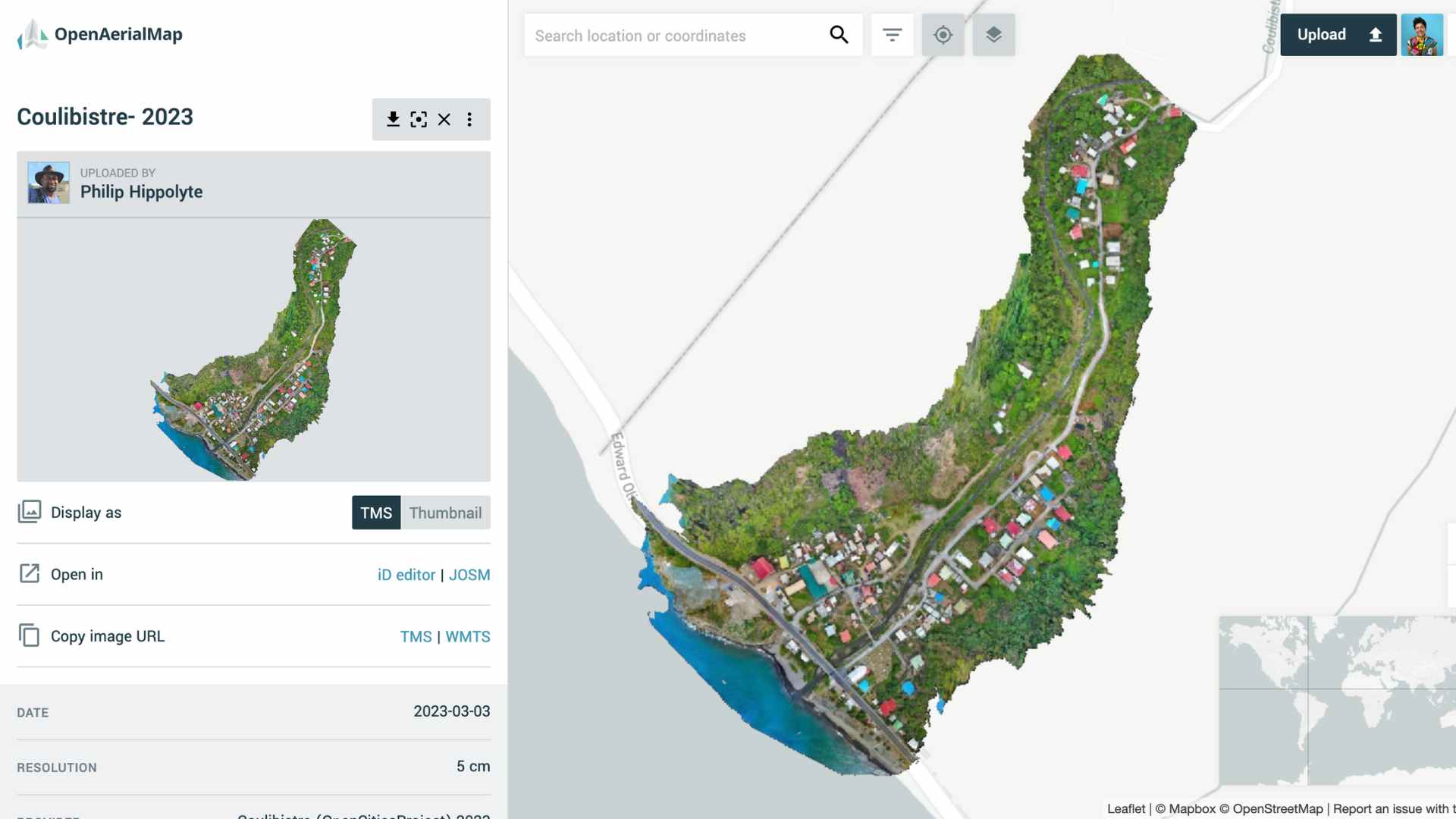Screen dimensions: 1456x819
Task: Open iD editor for this imagery
Action: (406, 574)
